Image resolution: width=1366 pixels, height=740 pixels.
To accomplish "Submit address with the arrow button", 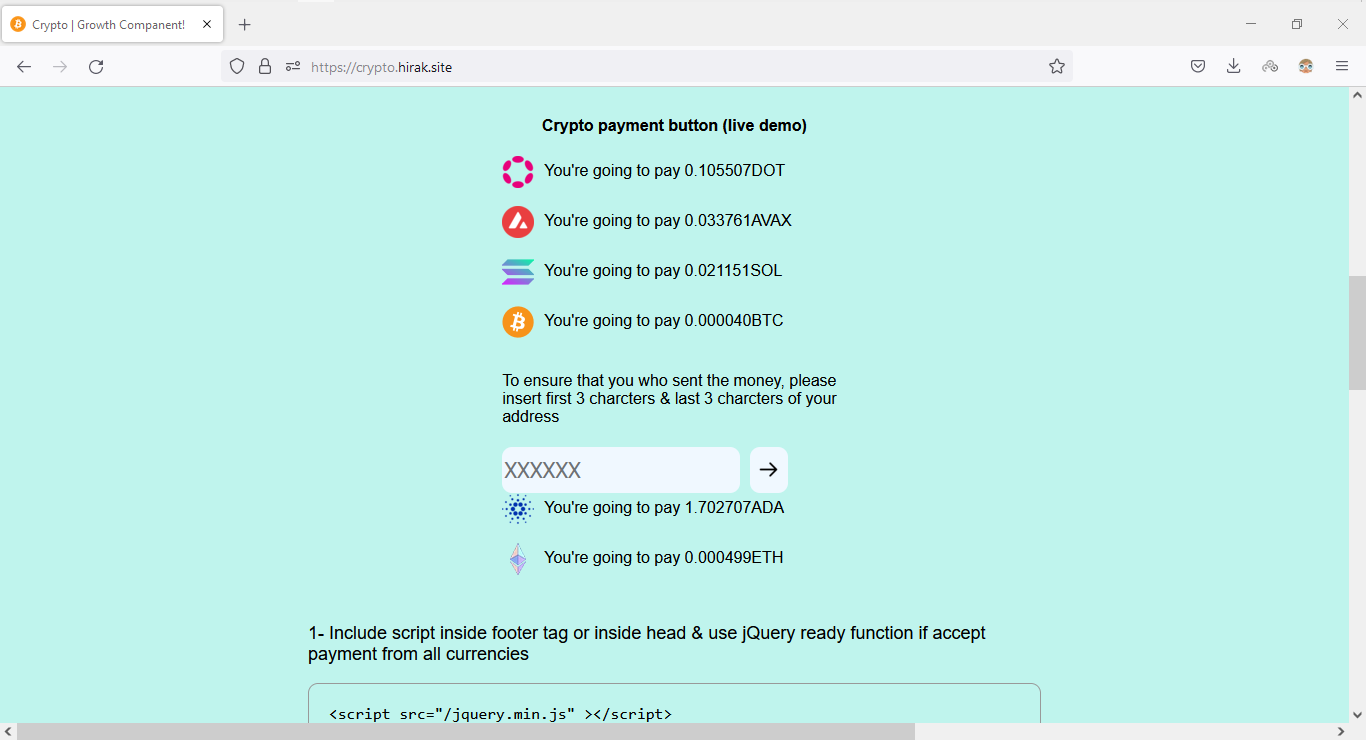I will [x=768, y=470].
